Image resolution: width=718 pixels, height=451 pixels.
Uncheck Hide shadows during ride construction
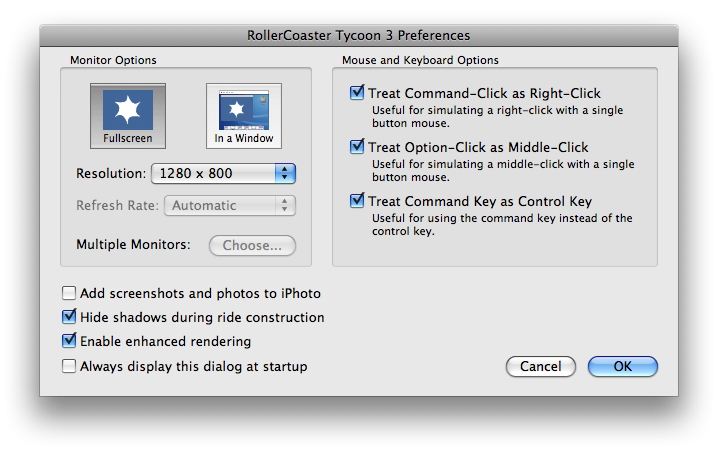(x=69, y=318)
